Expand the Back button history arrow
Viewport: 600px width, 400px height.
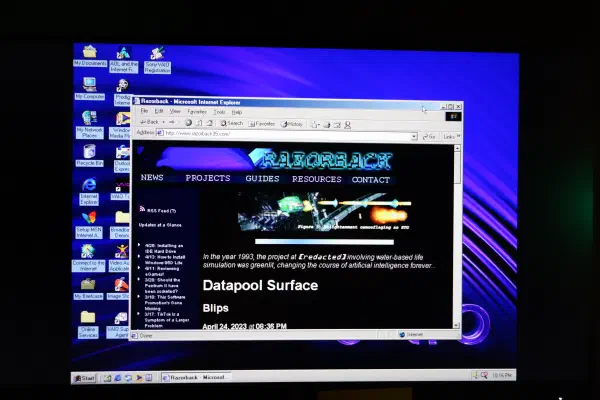click(x=163, y=122)
